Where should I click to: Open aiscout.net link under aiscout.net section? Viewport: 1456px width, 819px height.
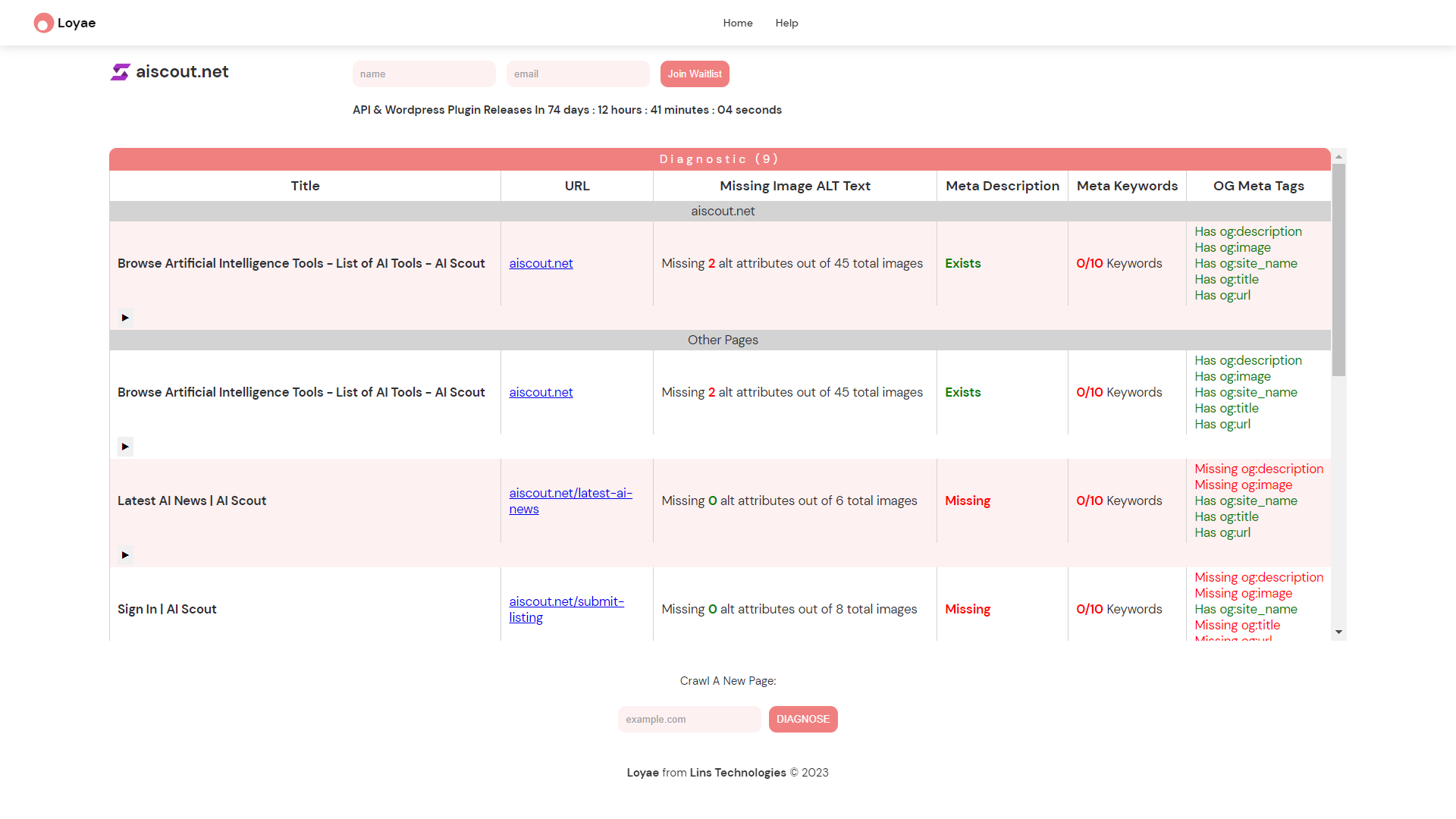[x=541, y=263]
